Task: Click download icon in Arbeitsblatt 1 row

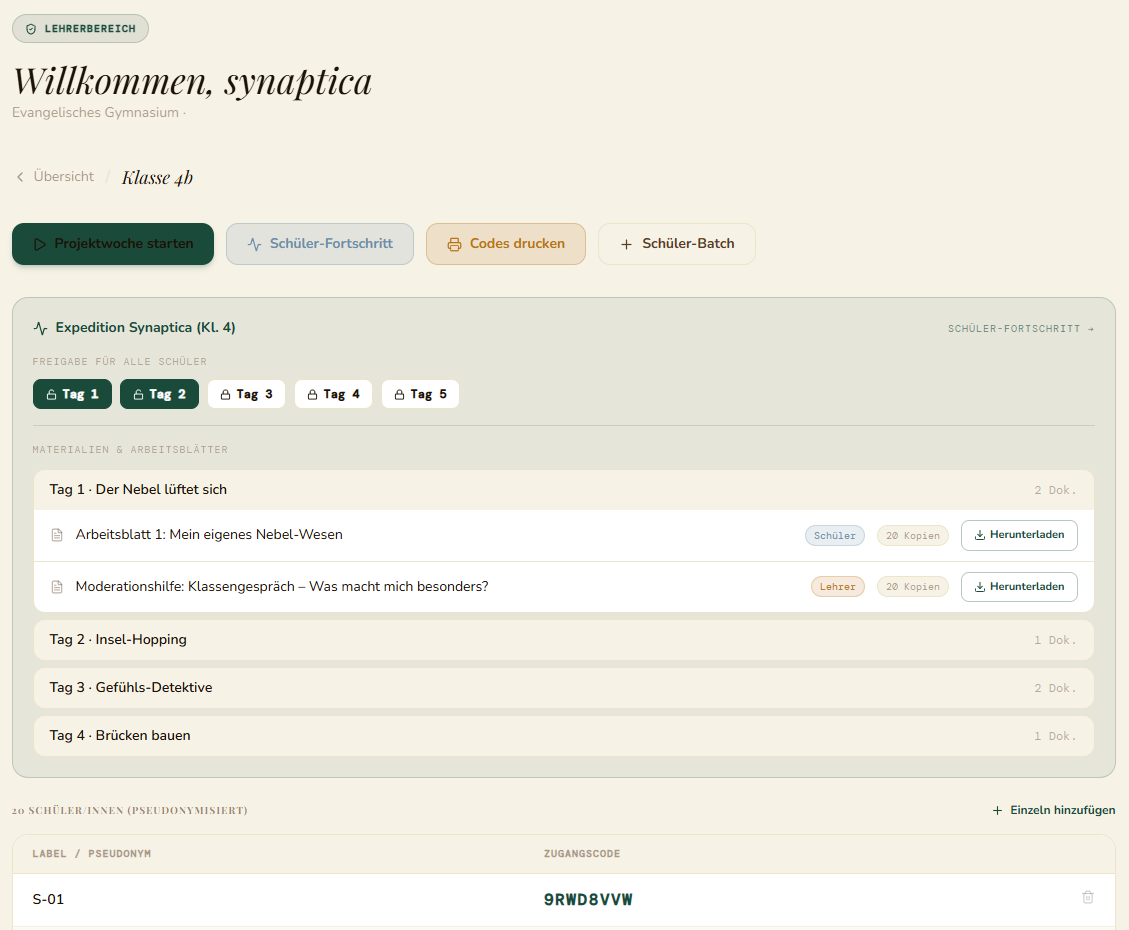Action: [979, 535]
